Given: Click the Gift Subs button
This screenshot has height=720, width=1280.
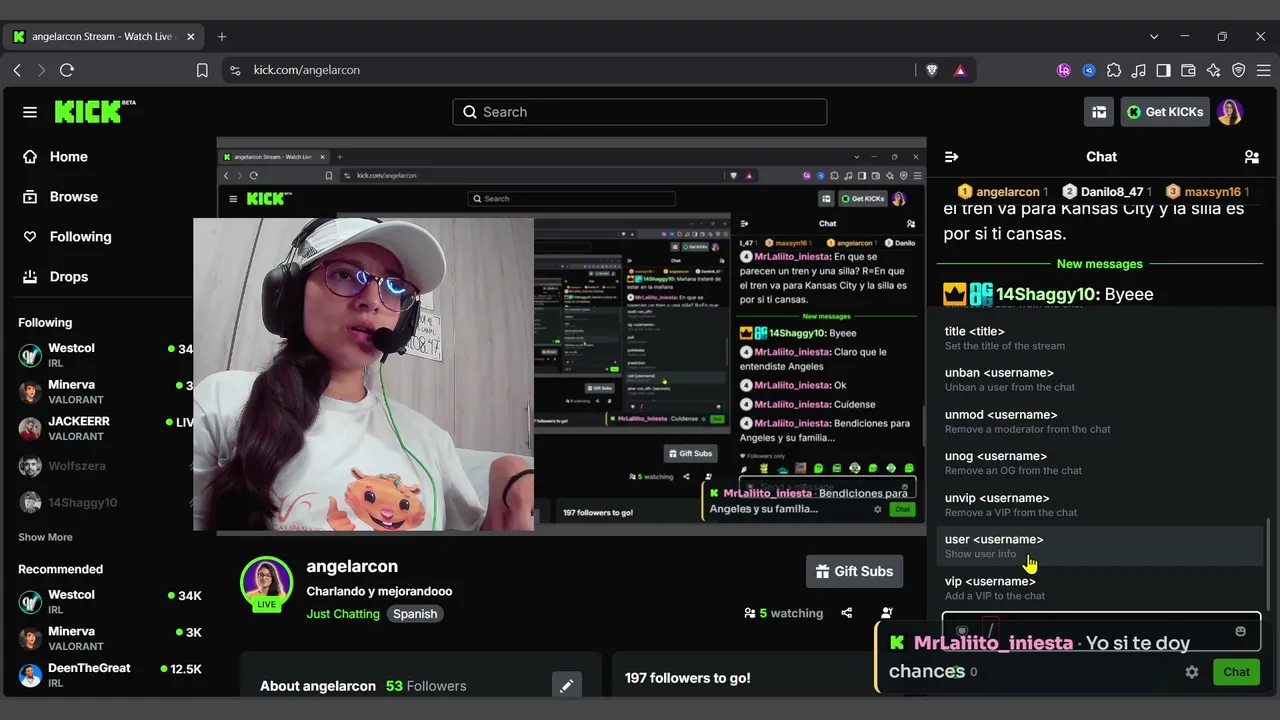Looking at the screenshot, I should pyautogui.click(x=854, y=571).
